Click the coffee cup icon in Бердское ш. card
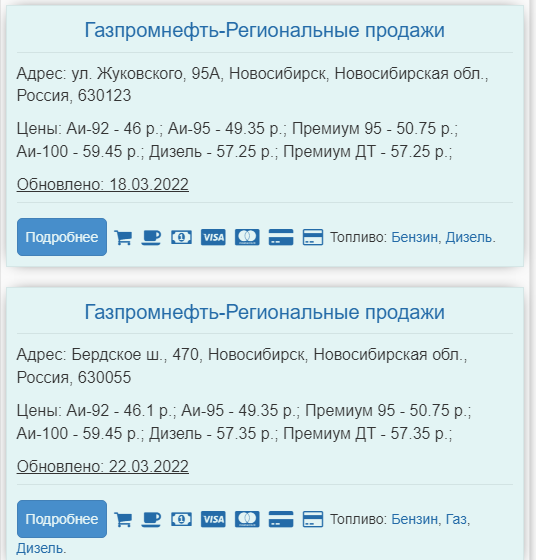536x560 pixels. tap(151, 519)
